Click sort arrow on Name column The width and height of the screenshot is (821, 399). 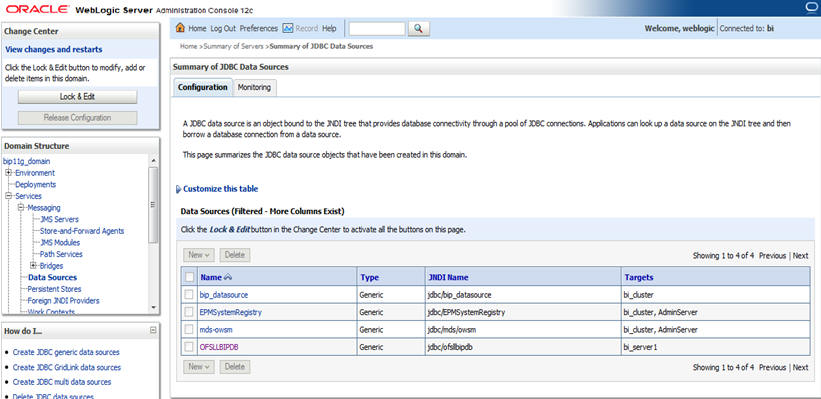[x=228, y=278]
